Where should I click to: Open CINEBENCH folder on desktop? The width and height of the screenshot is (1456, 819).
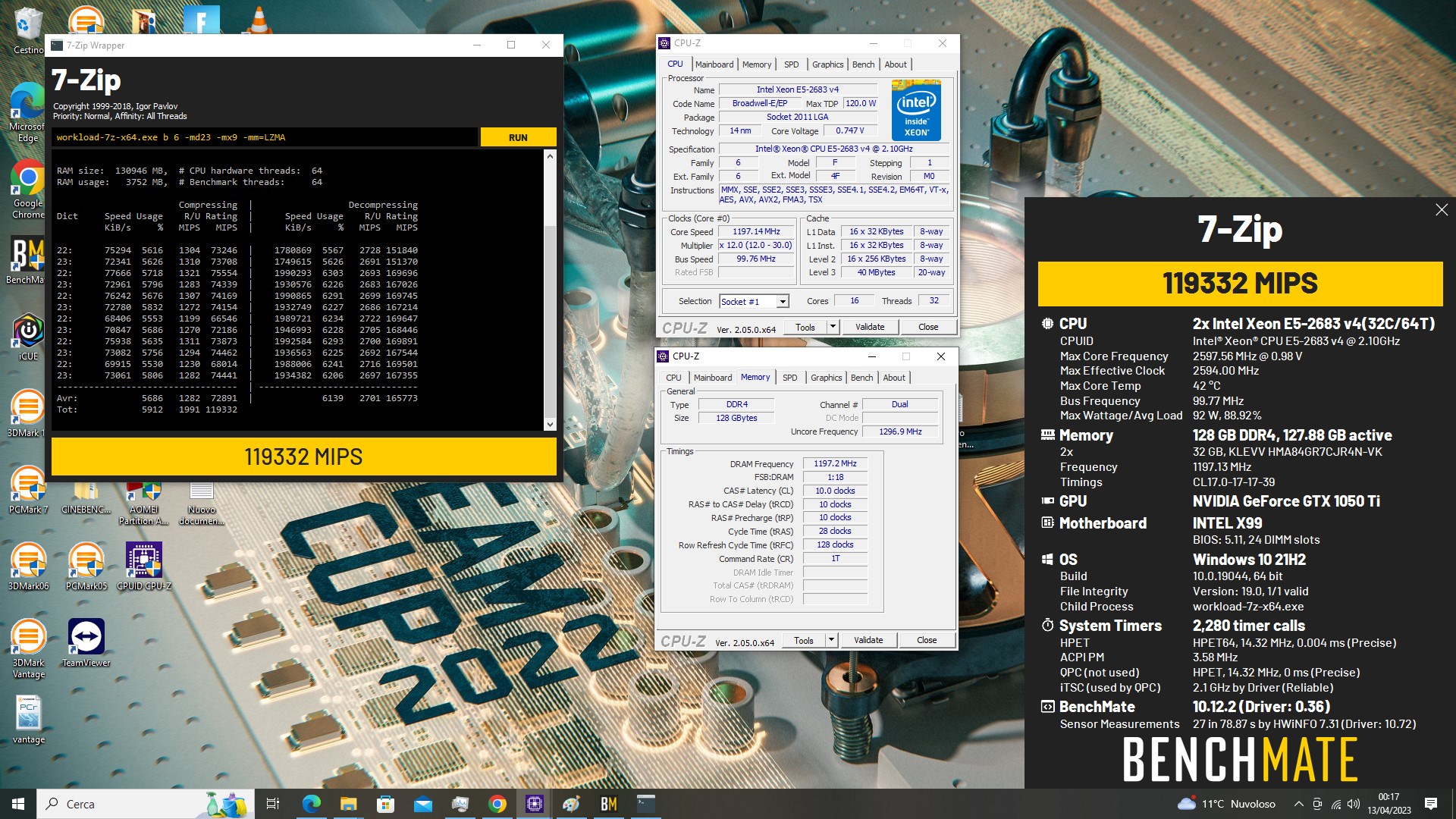pyautogui.click(x=86, y=499)
